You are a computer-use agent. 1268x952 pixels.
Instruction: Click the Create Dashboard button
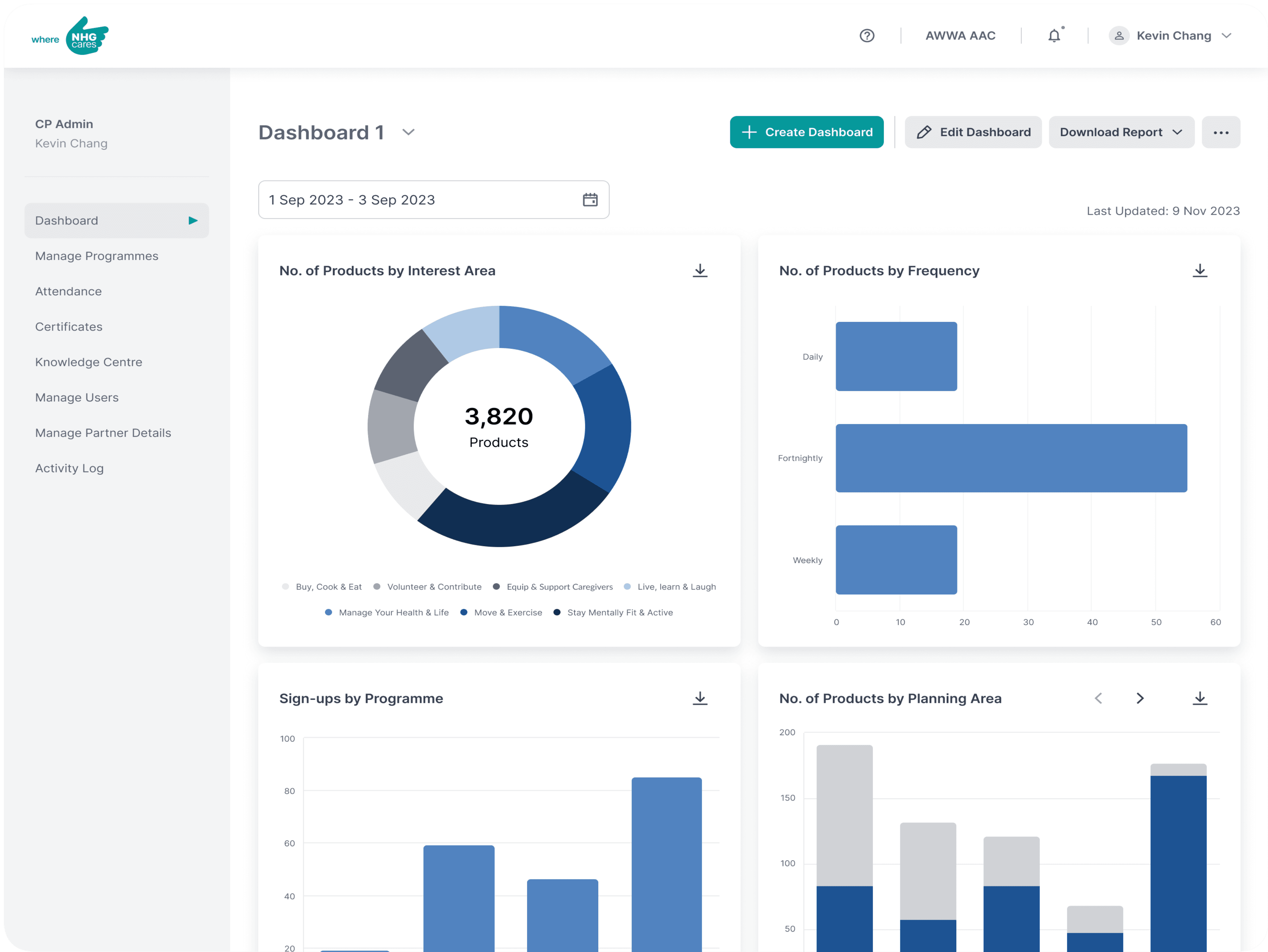(x=807, y=132)
